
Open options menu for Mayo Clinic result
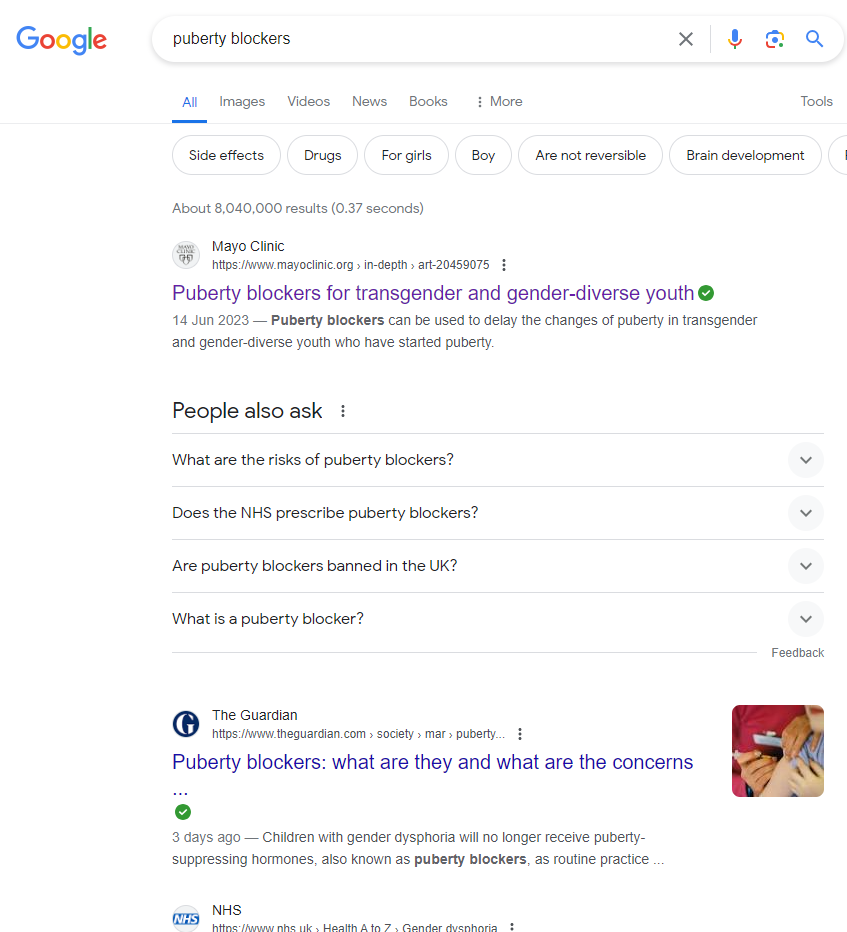pyautogui.click(x=504, y=265)
